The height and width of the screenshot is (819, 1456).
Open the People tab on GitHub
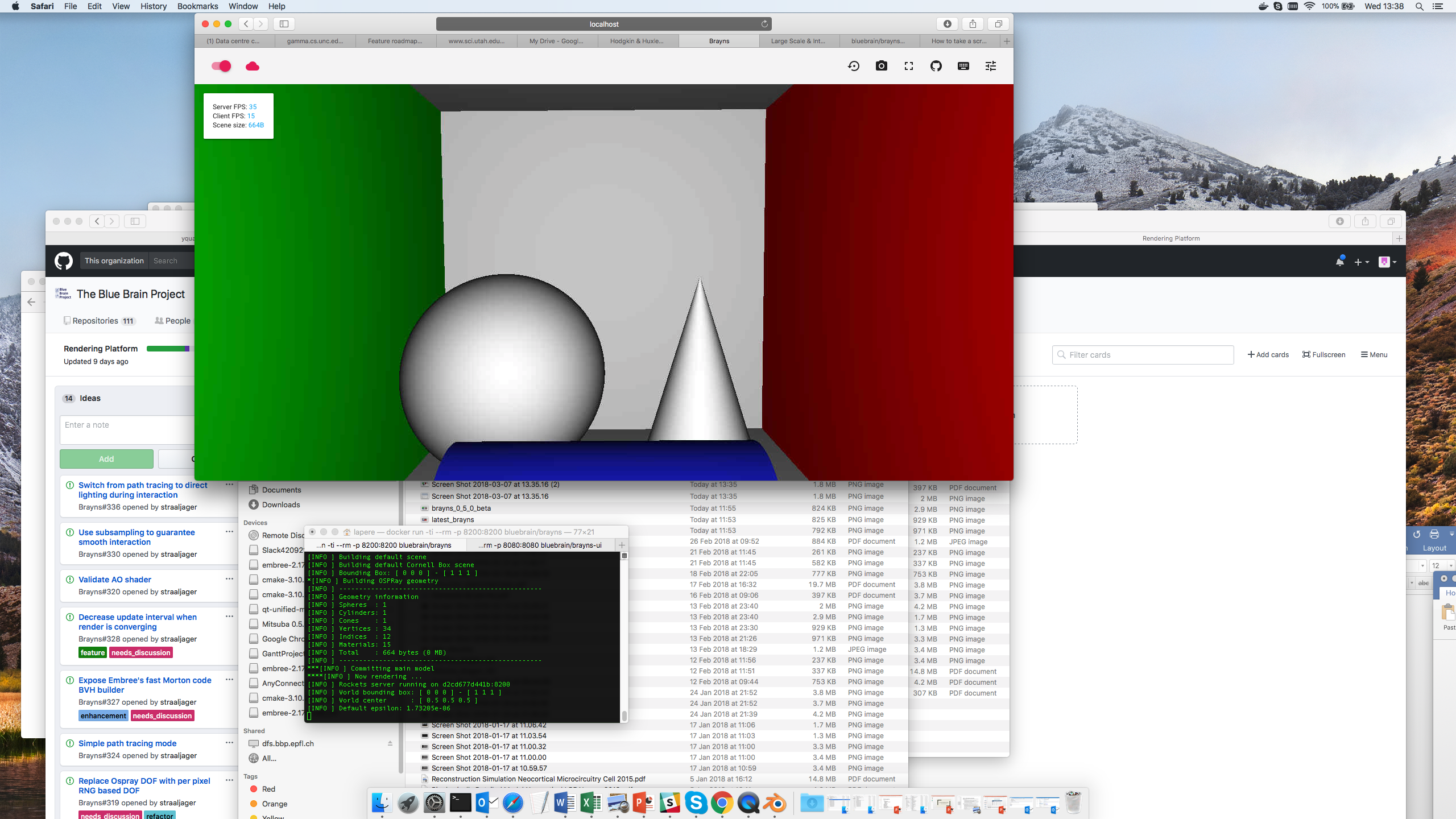point(172,321)
